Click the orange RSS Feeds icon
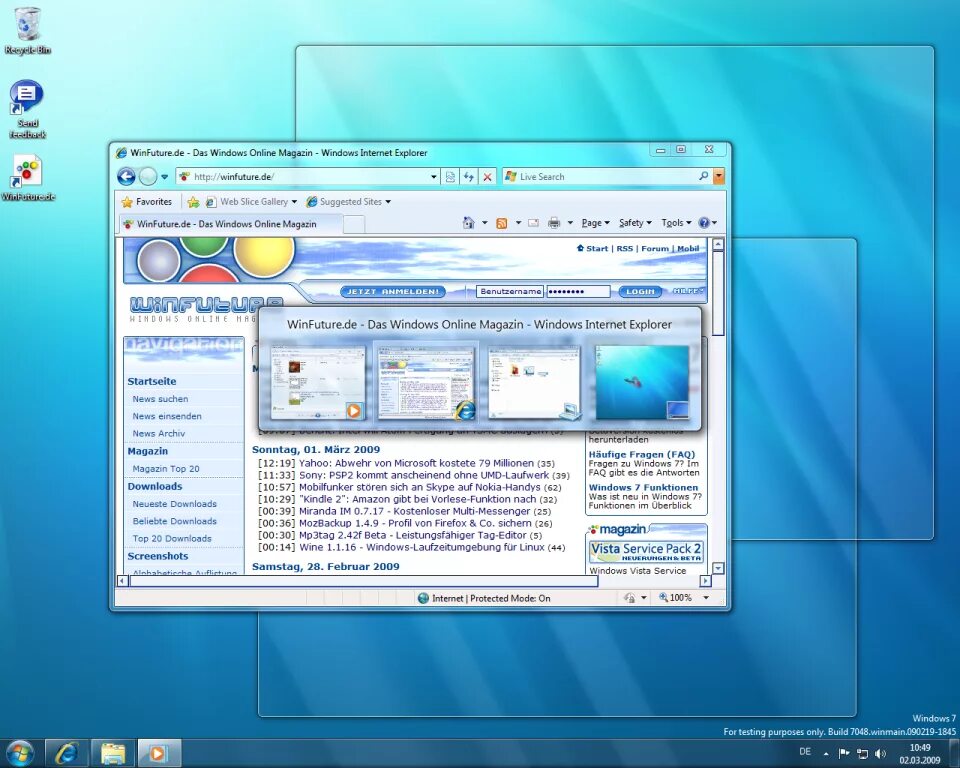This screenshot has width=960, height=768. [x=501, y=224]
